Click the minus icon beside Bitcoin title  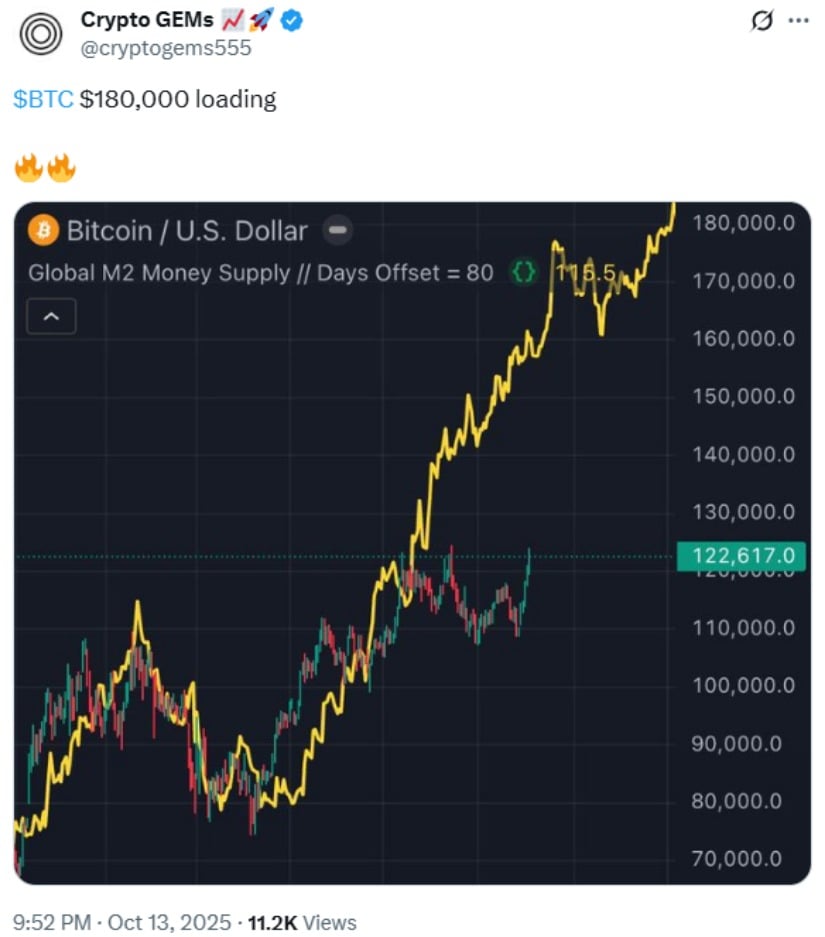[338, 231]
